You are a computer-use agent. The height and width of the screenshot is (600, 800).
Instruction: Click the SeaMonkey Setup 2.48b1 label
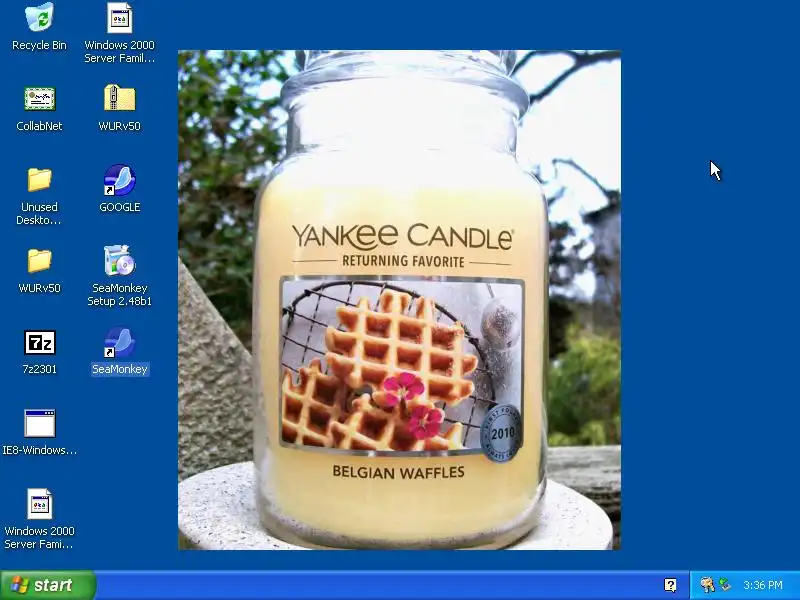click(x=119, y=294)
